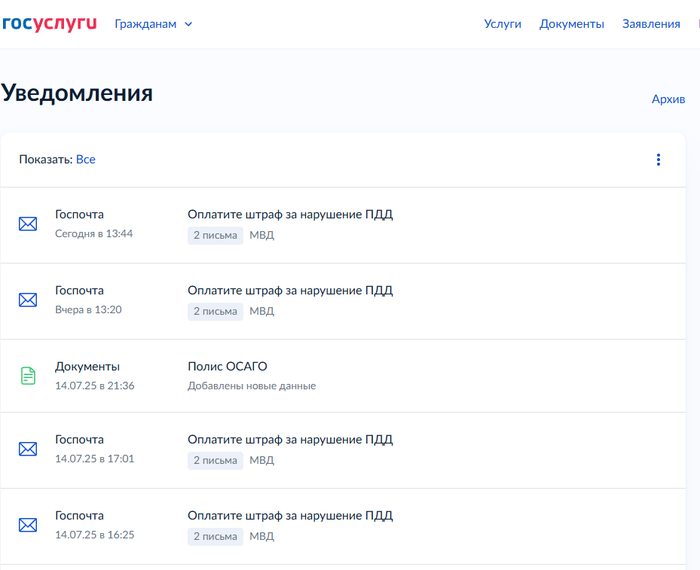Open today's fine notification titled Оплатите штраф

point(290,214)
